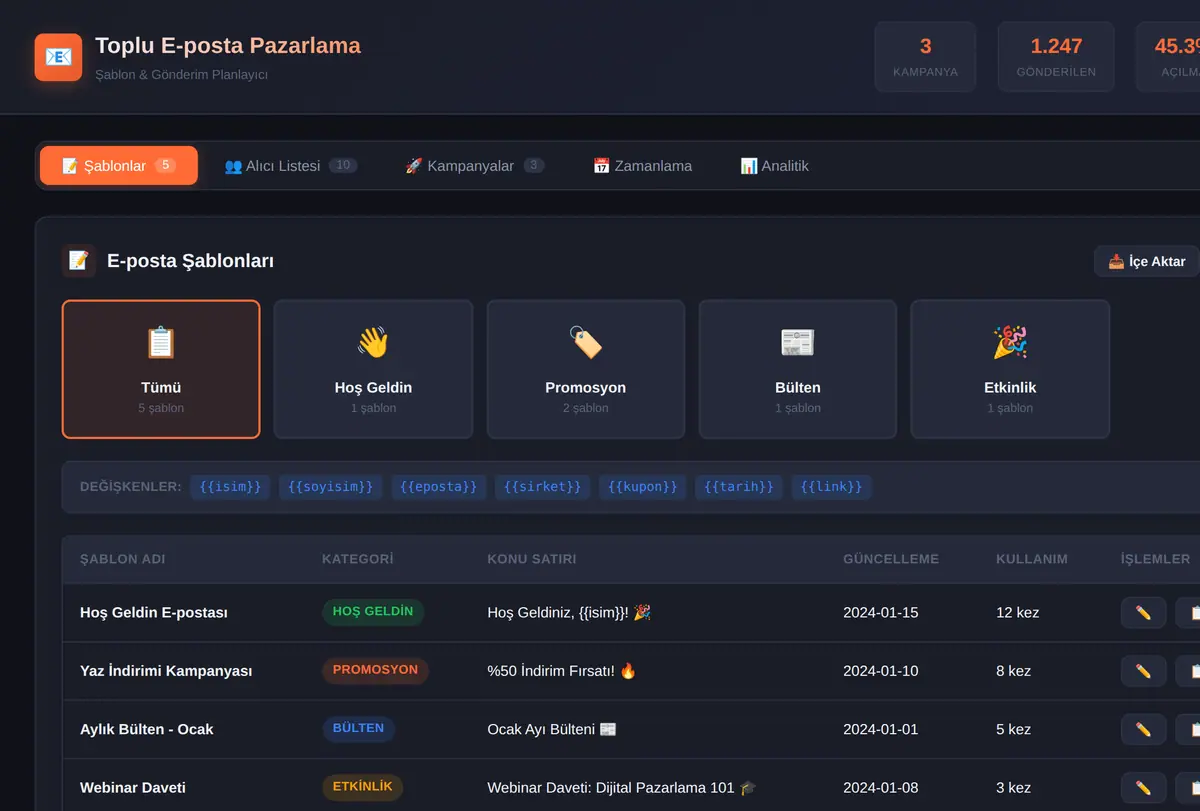Image resolution: width=1200 pixels, height=811 pixels.
Task: Insert the {{soyisim}} variable chip
Action: 330,487
